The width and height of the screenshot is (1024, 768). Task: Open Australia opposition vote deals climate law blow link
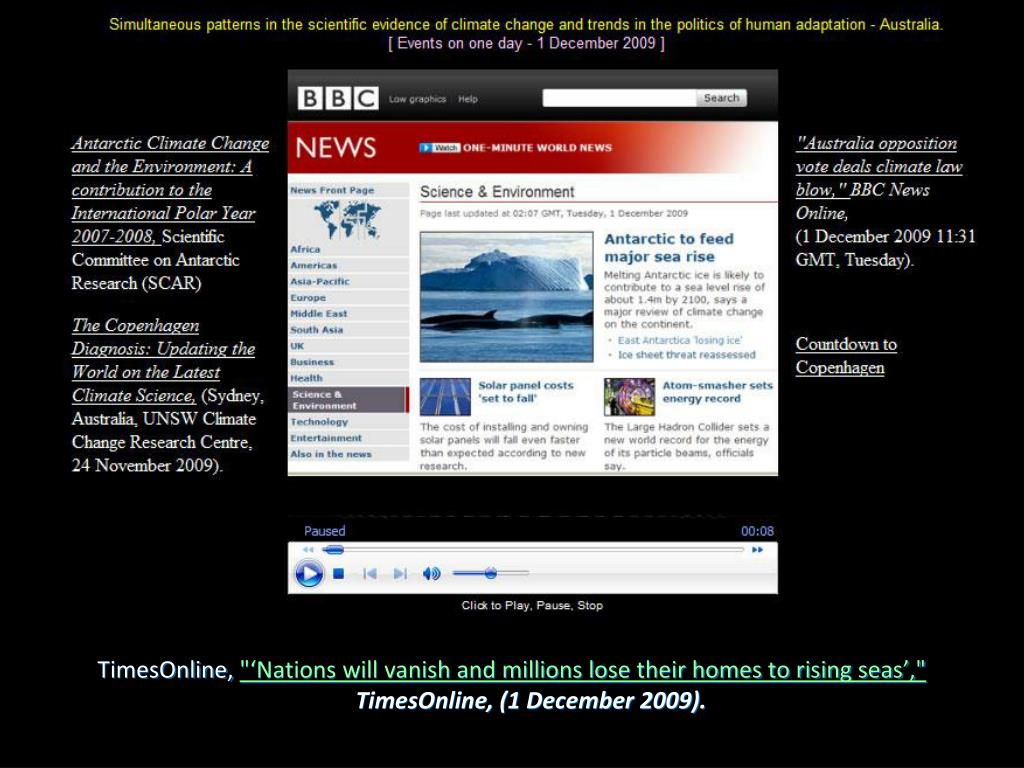tap(878, 166)
